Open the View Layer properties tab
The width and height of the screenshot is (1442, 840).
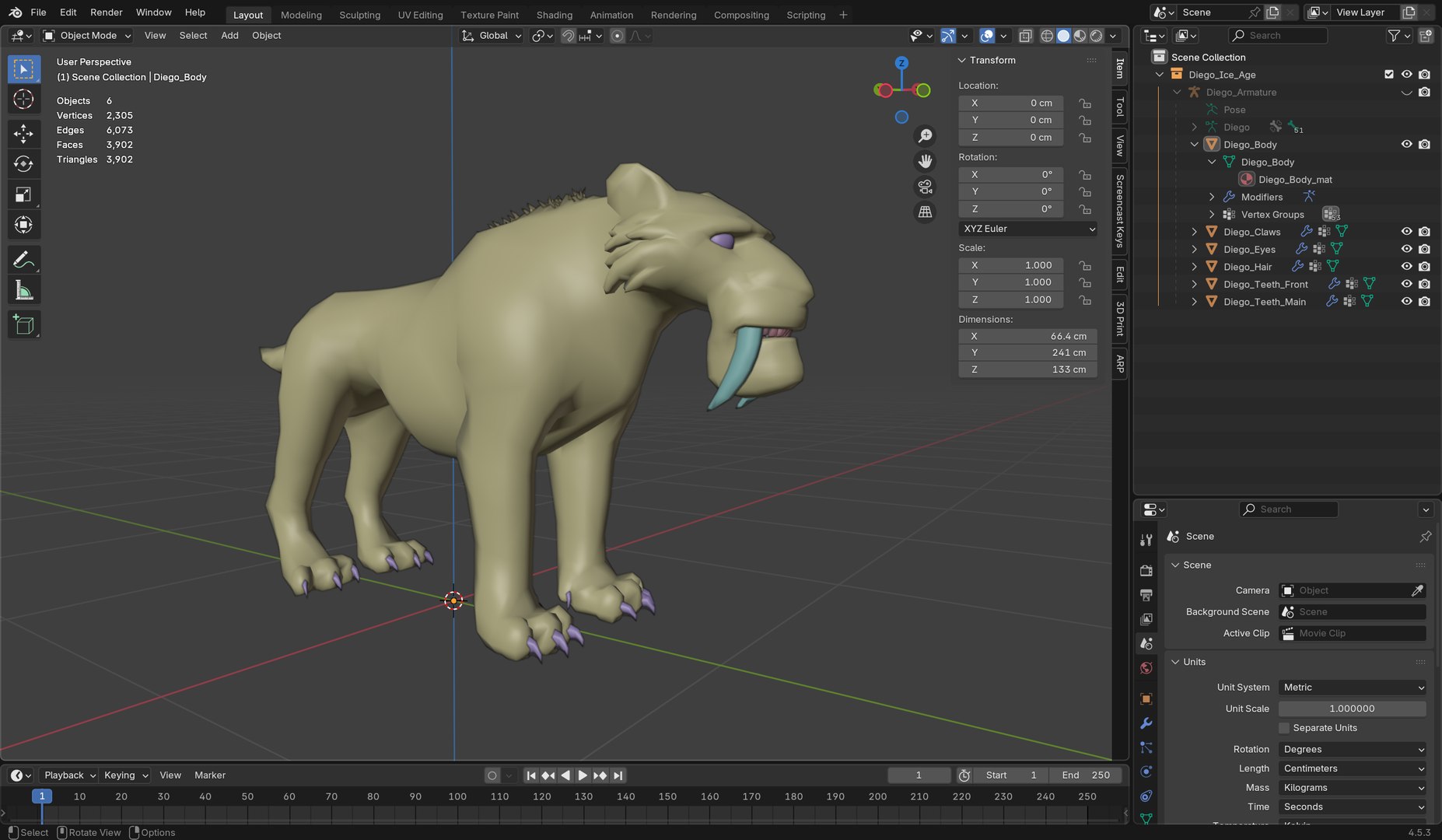pos(1146,619)
